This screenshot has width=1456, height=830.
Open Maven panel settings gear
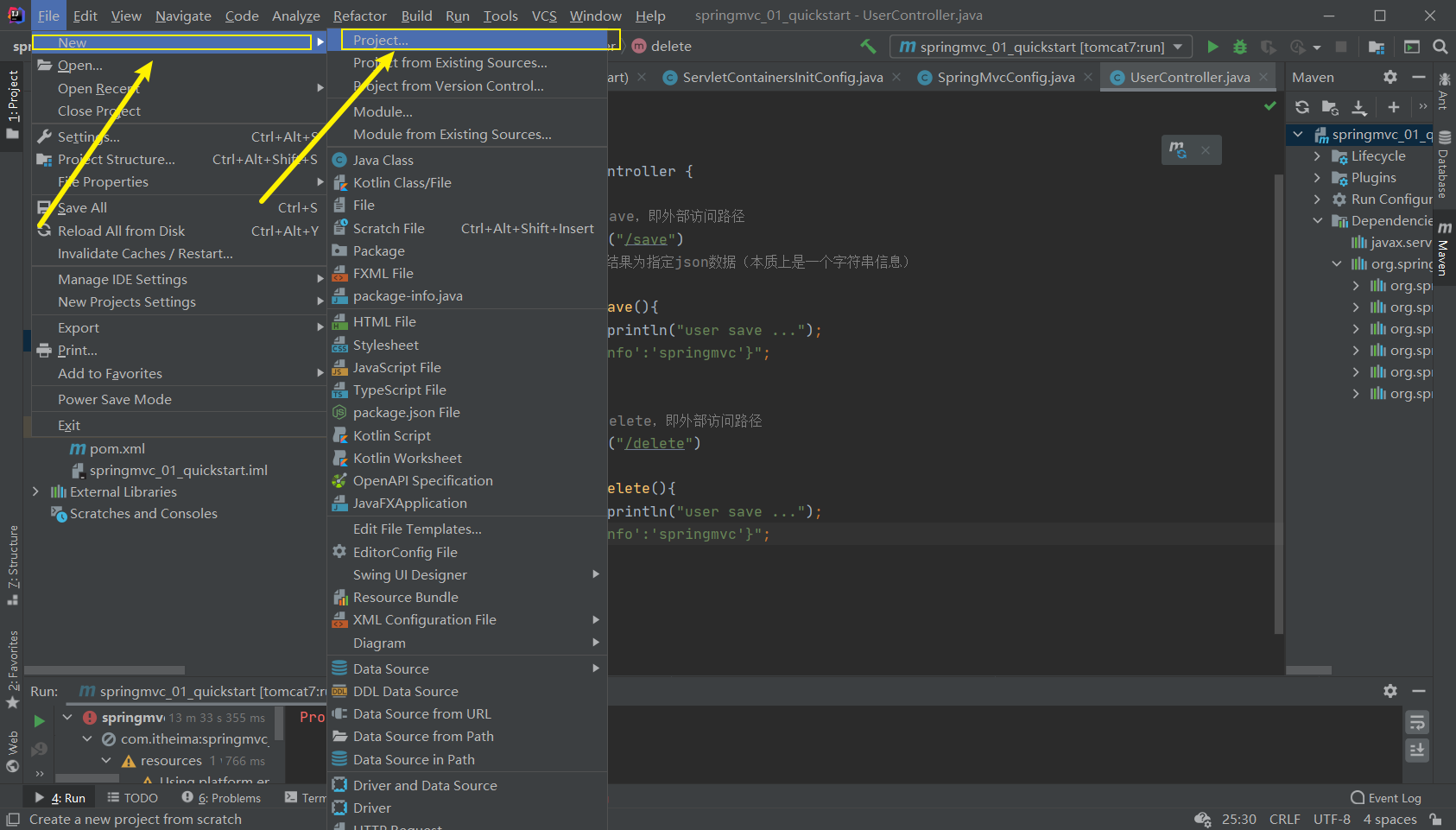click(x=1390, y=77)
